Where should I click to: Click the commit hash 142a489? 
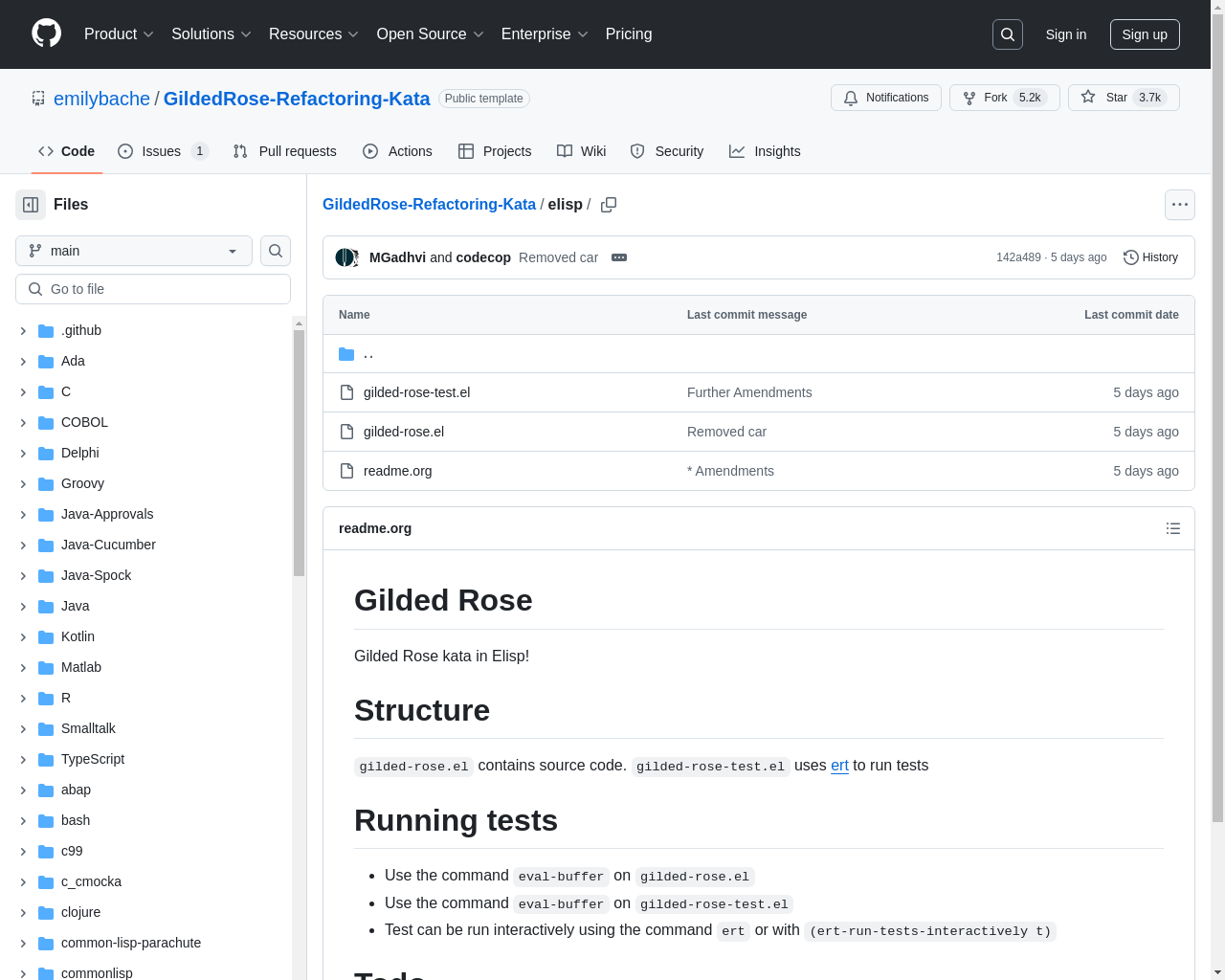1018,257
